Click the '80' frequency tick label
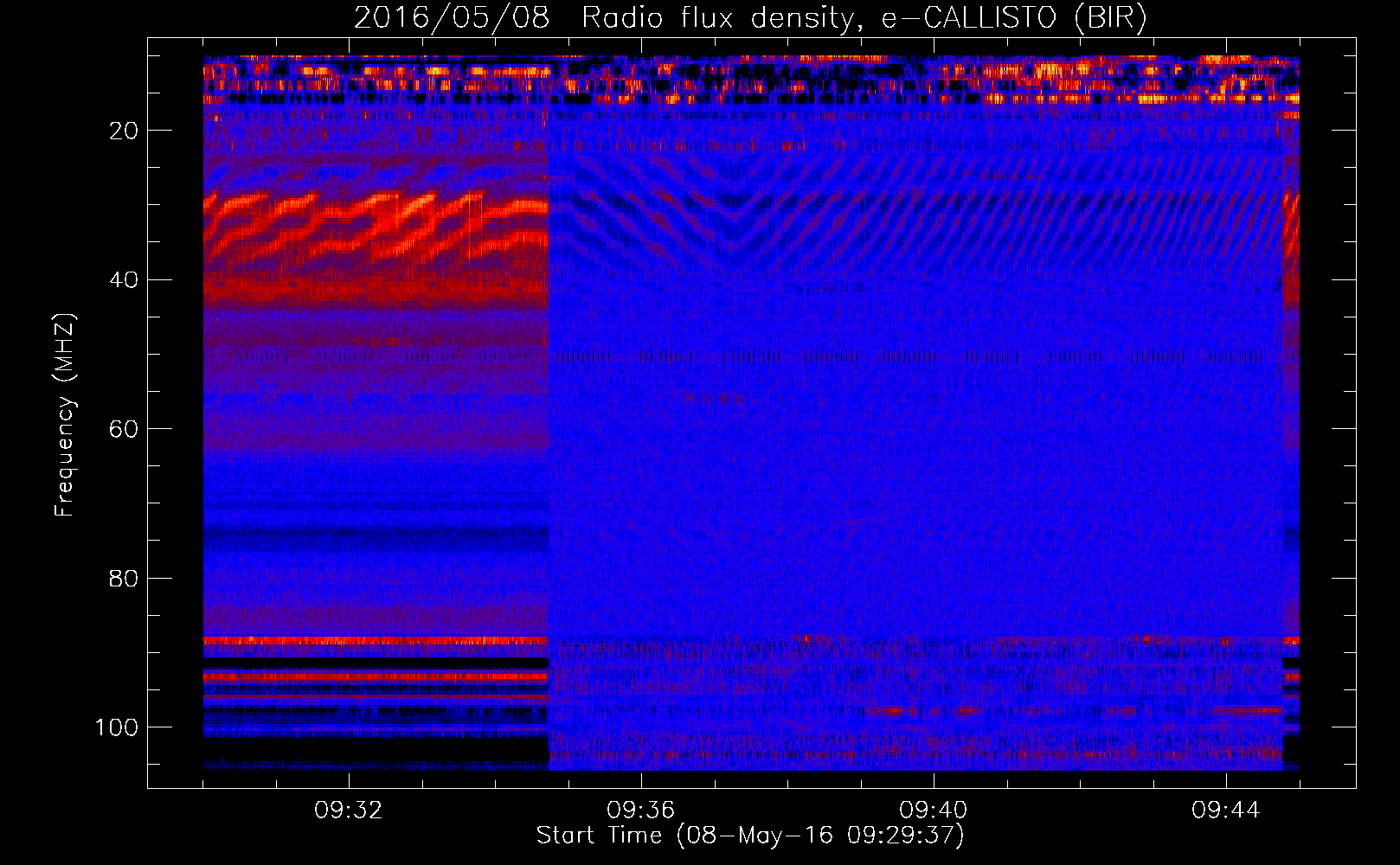Viewport: 1400px width, 865px height. 124,578
